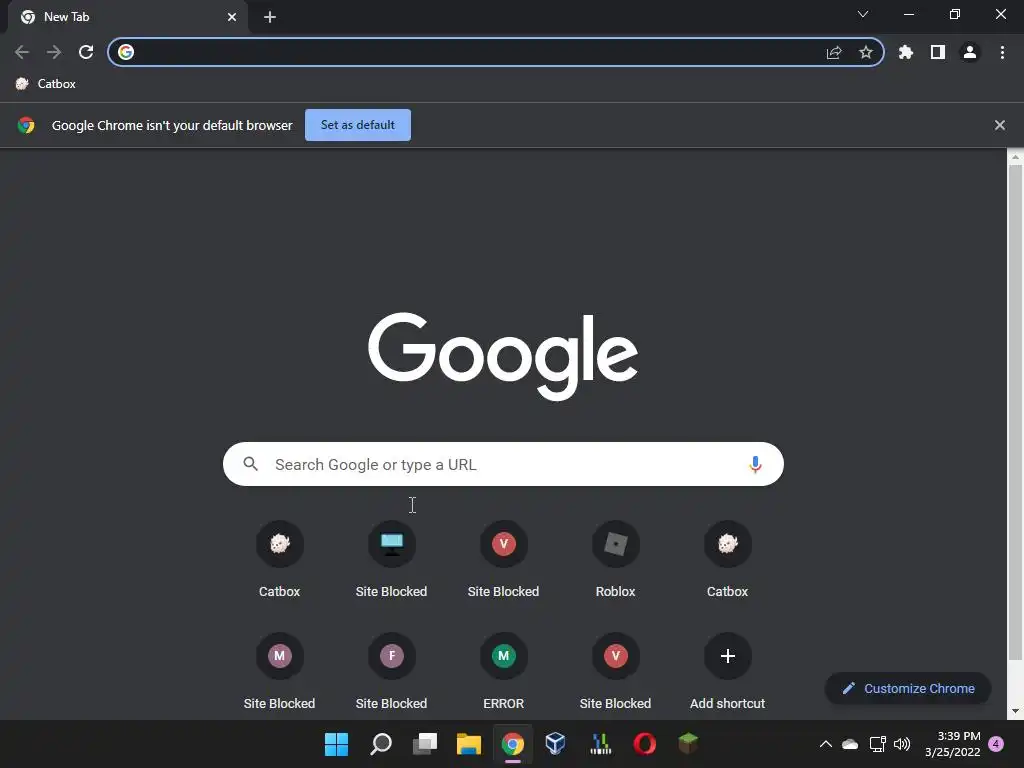1024x768 pixels.
Task: Open the purple F Site Blocked shortcut
Action: coord(391,671)
